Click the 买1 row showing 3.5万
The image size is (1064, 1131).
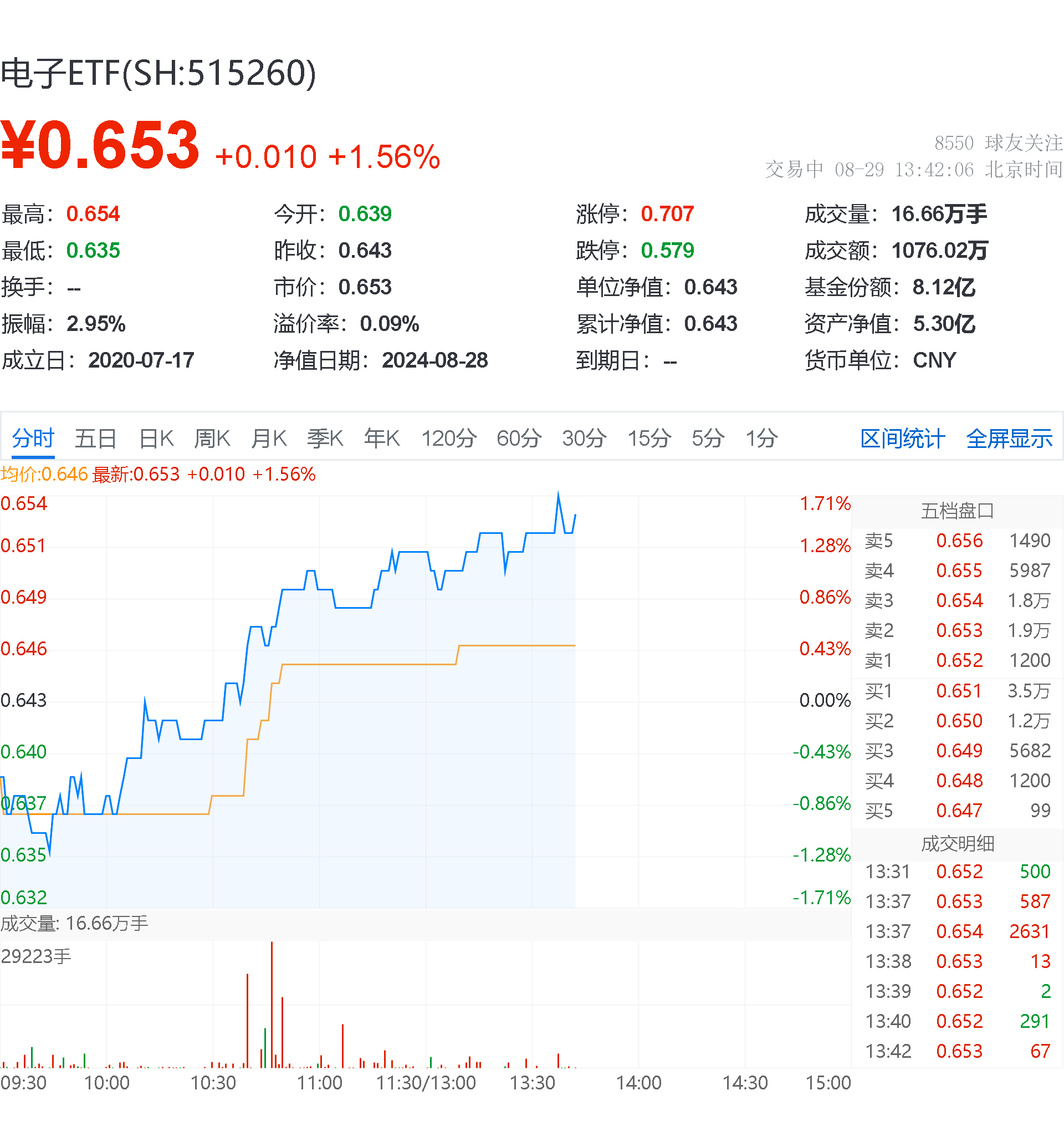pos(958,691)
